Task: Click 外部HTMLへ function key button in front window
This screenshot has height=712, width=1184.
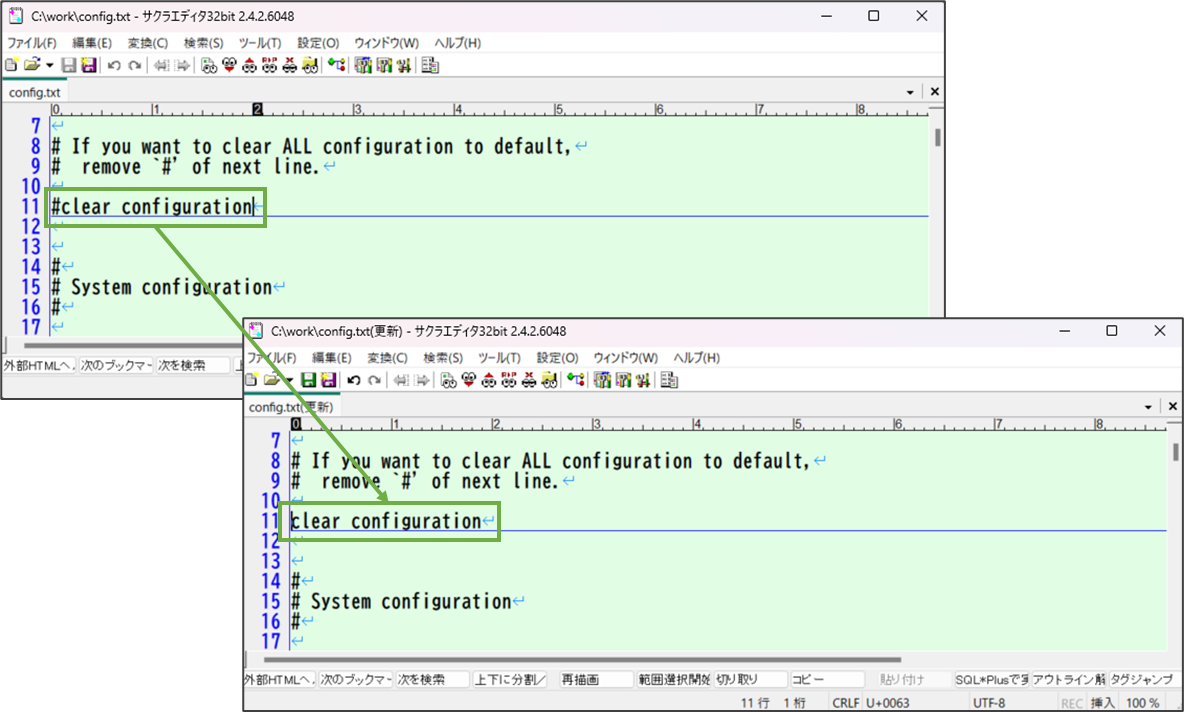Action: pyautogui.click(x=278, y=680)
